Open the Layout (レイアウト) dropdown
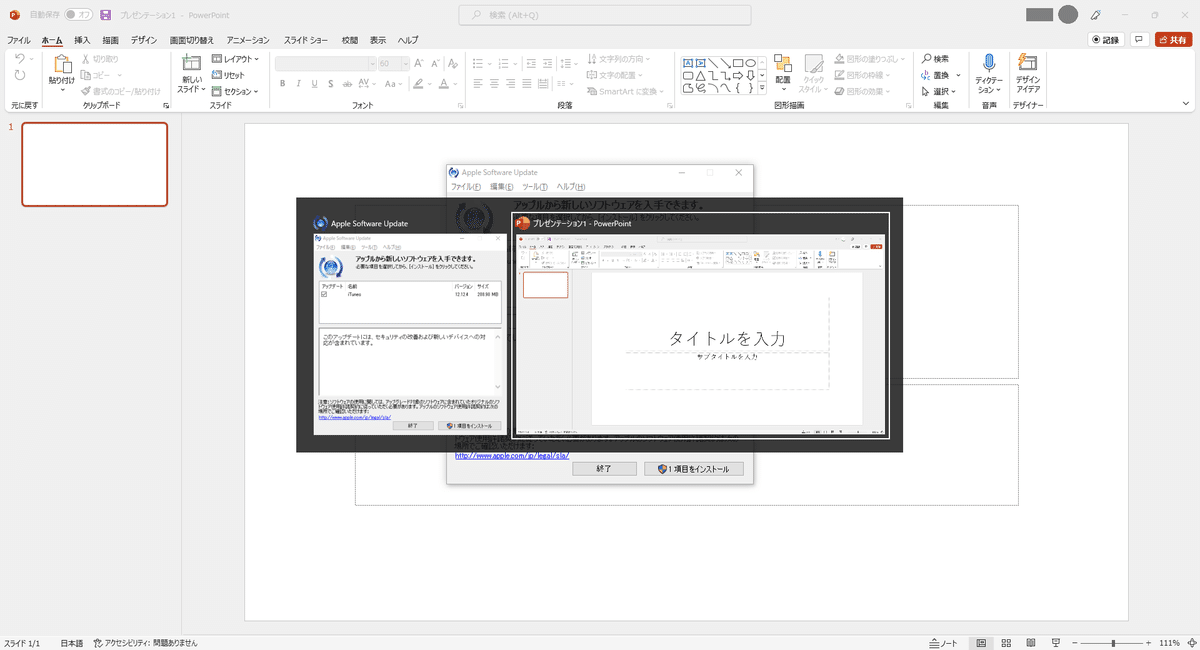Viewport: 1200px width, 650px height. click(236, 59)
